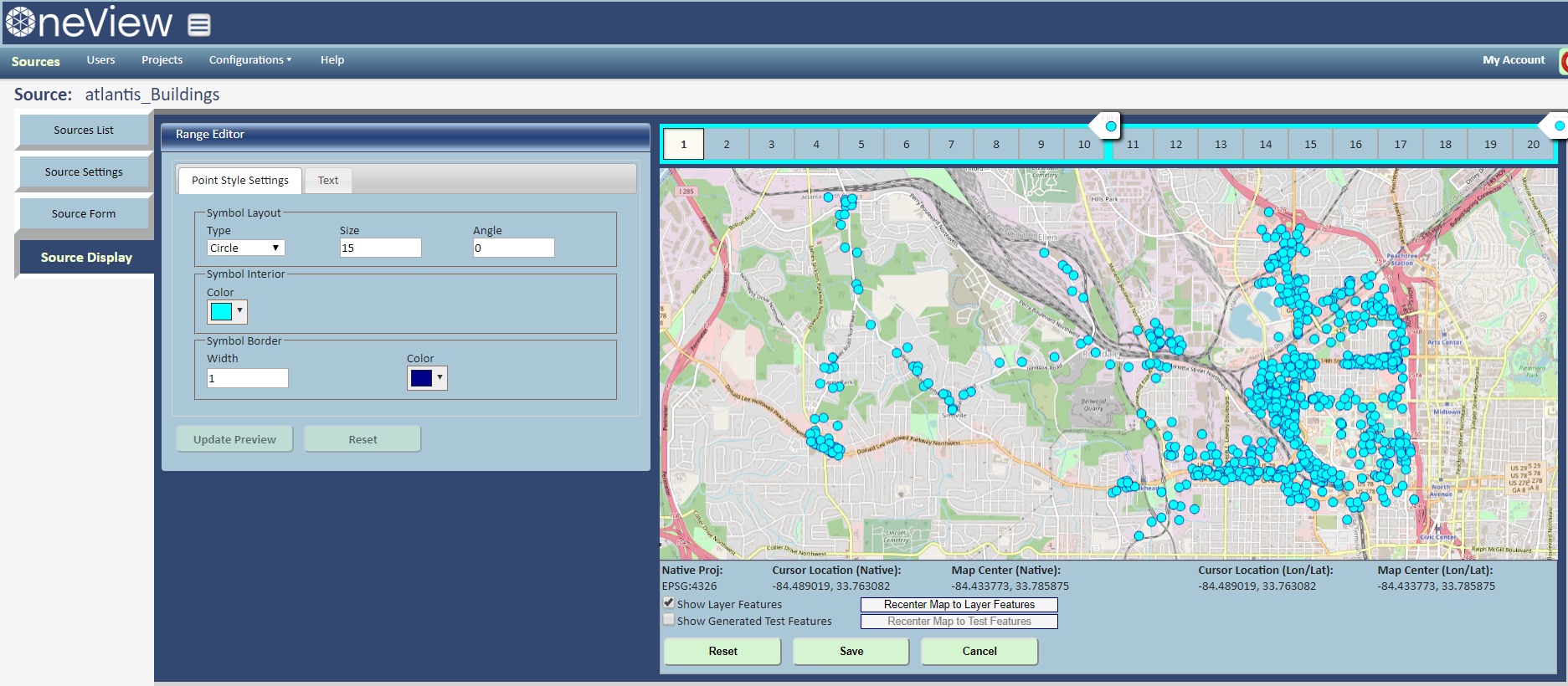Select zoom level 15

click(x=1311, y=144)
